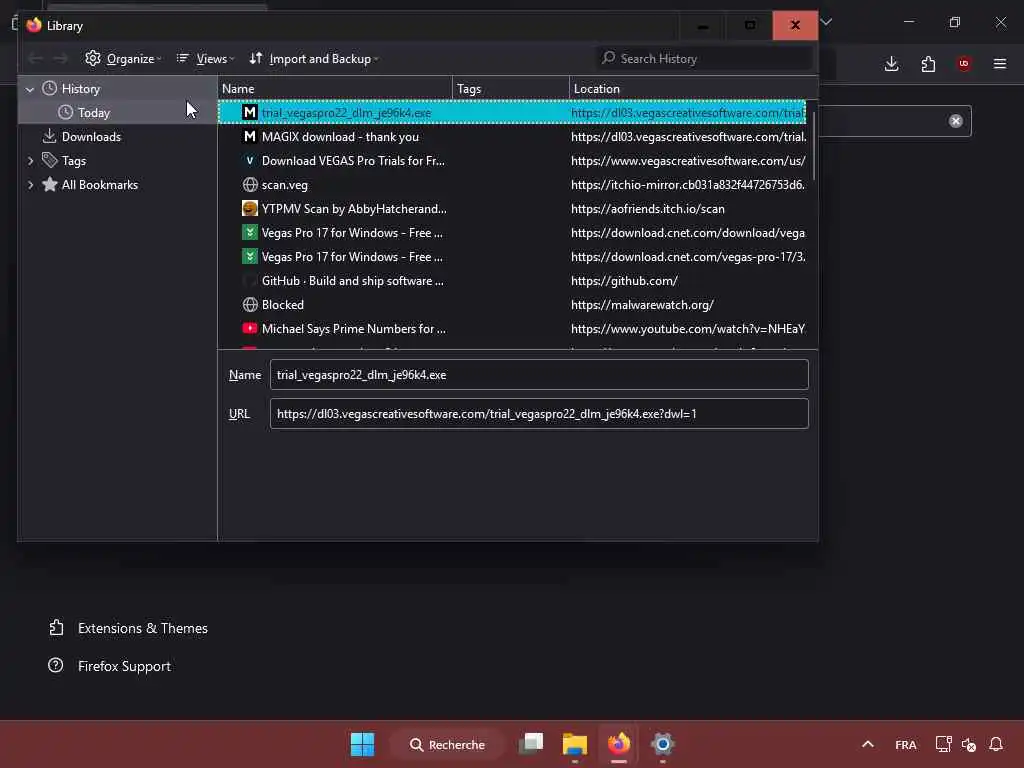1024x768 pixels.
Task: Open the notifications bell icon
Action: point(996,744)
